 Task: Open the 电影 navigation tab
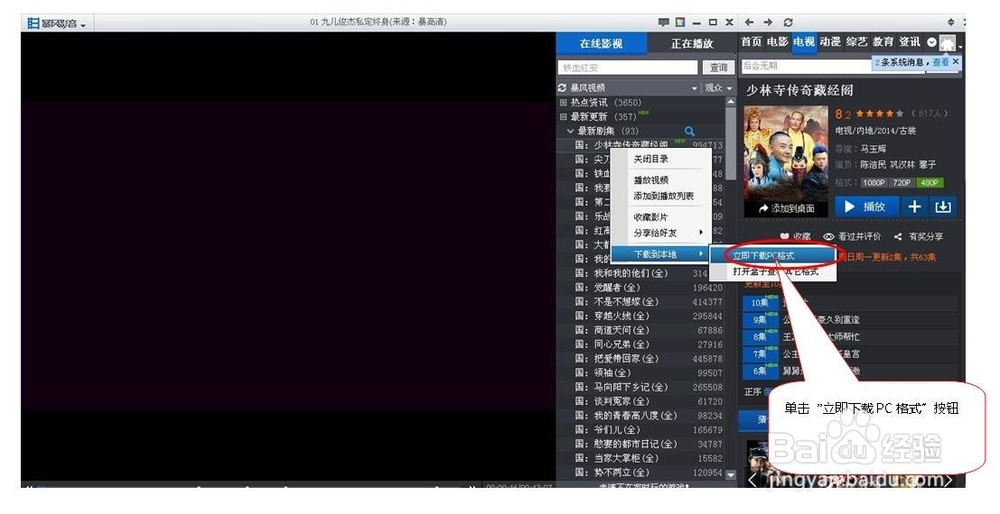click(777, 42)
